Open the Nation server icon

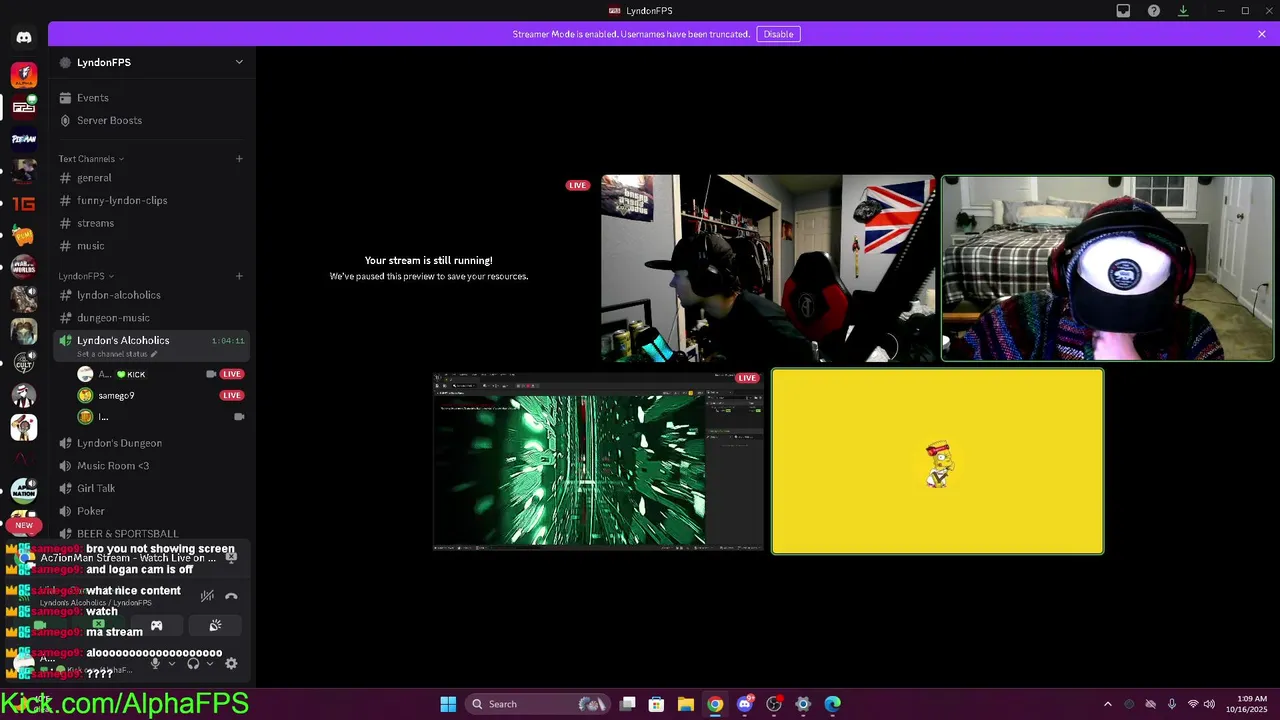click(24, 491)
